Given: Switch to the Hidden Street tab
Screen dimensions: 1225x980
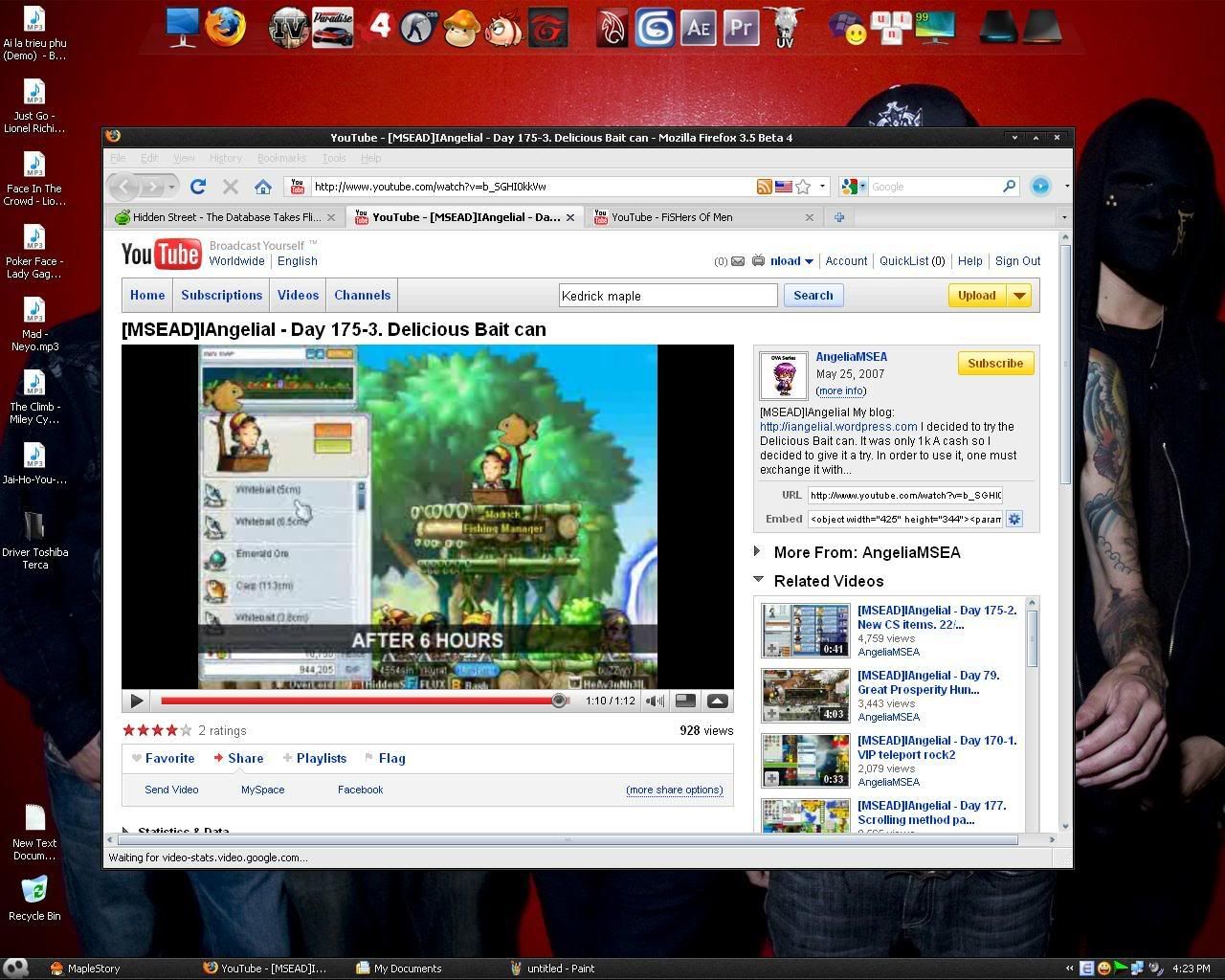Looking at the screenshot, I should [226, 217].
